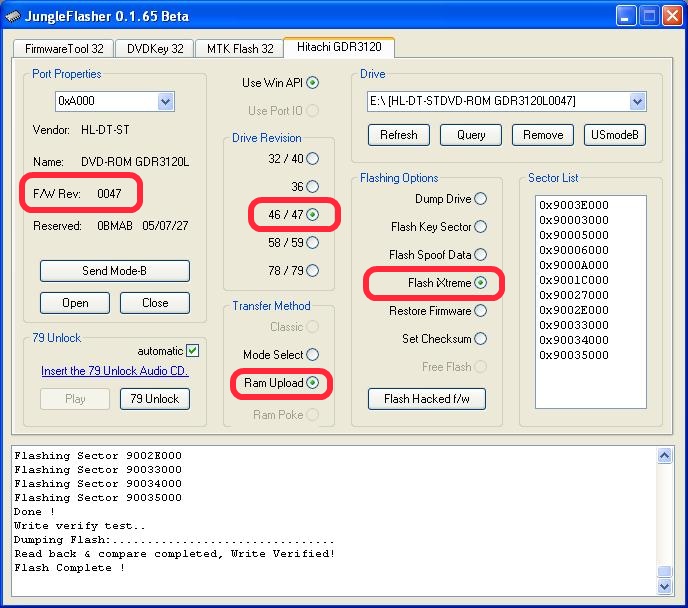Minimize the JungleFlasher window

tap(626, 17)
